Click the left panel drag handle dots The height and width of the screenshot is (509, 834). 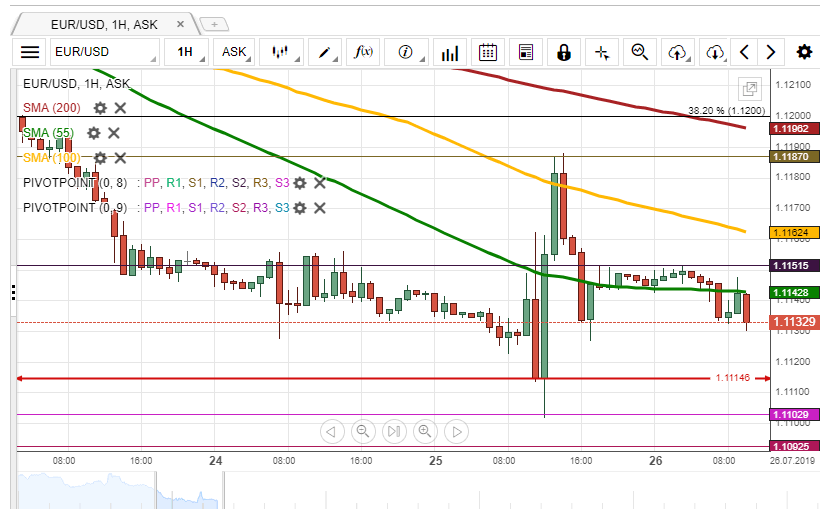coord(13,293)
